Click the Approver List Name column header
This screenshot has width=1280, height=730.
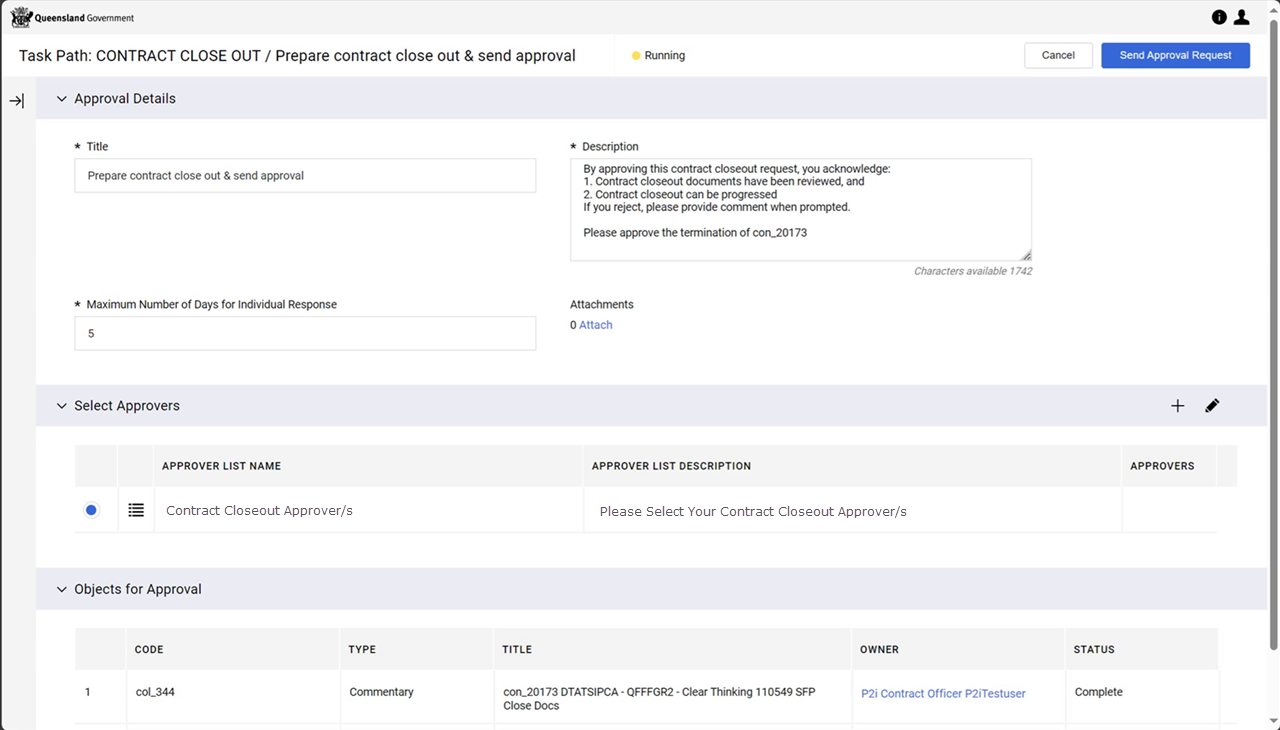tap(221, 466)
